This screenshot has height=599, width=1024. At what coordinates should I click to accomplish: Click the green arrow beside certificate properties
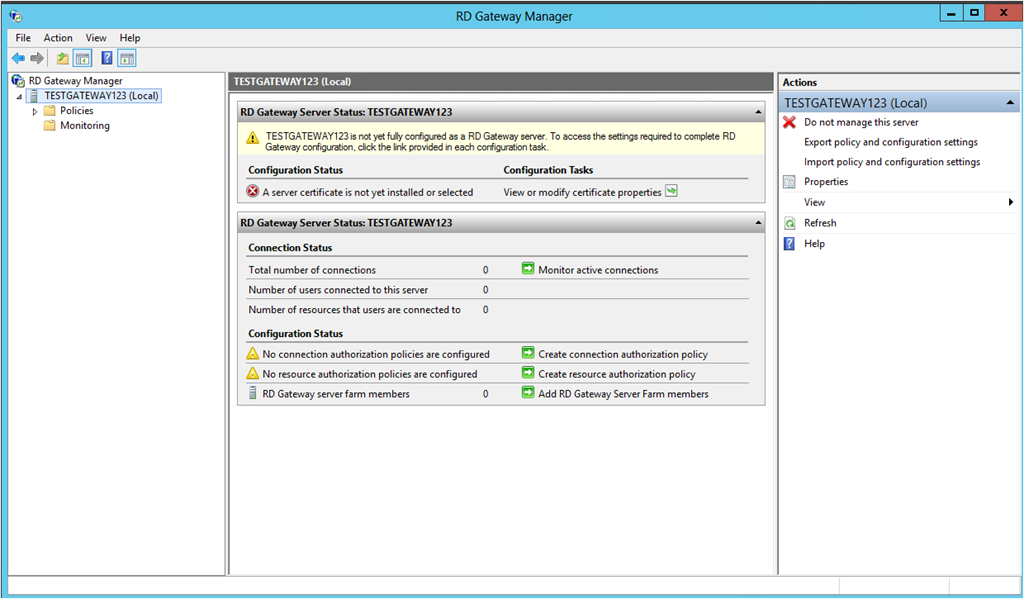[x=671, y=191]
